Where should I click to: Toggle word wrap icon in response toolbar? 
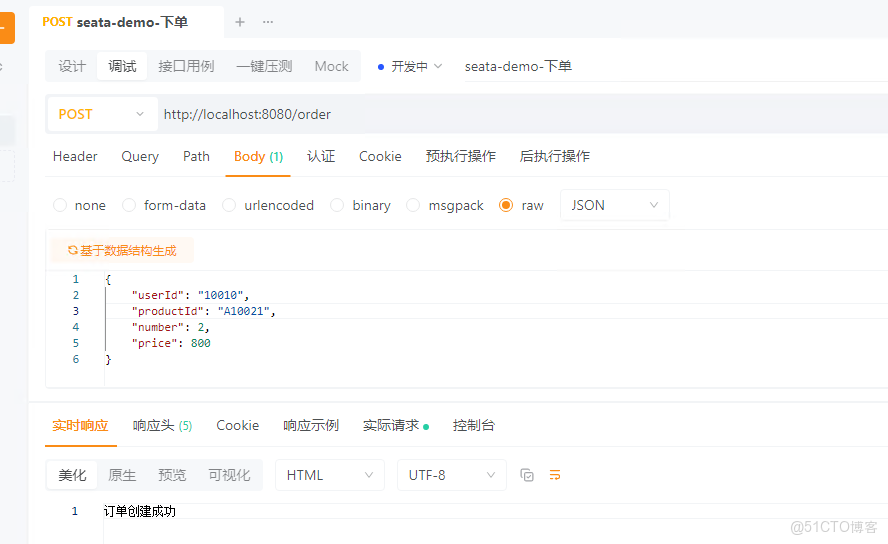[555, 475]
